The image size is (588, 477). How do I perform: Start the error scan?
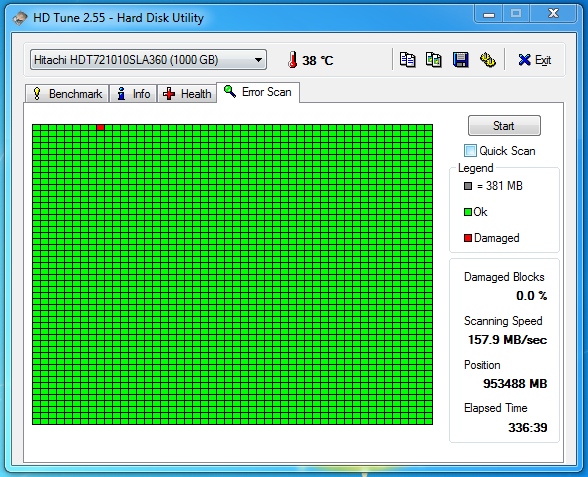(x=504, y=126)
